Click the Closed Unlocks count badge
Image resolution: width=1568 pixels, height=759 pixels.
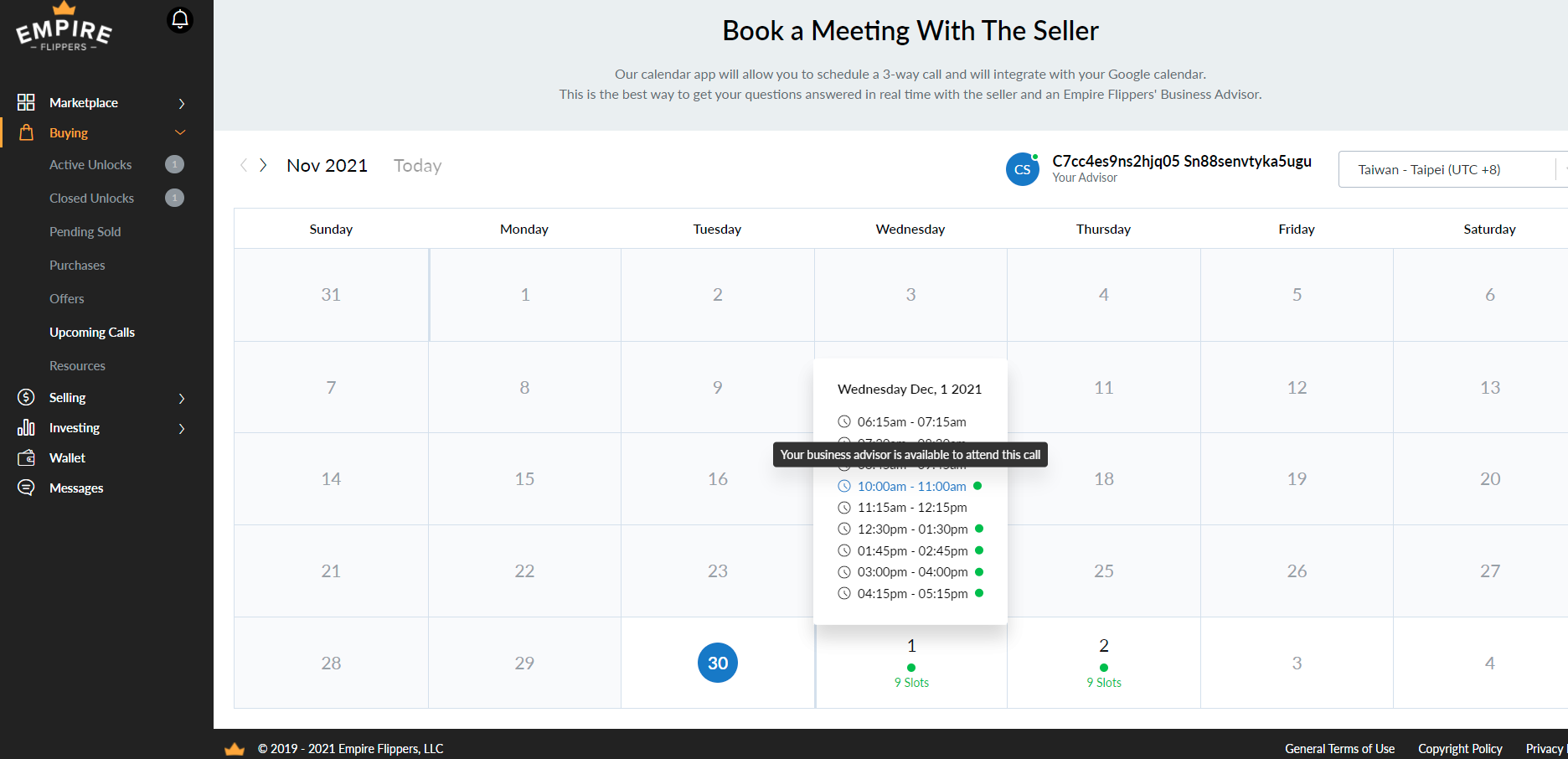(174, 198)
